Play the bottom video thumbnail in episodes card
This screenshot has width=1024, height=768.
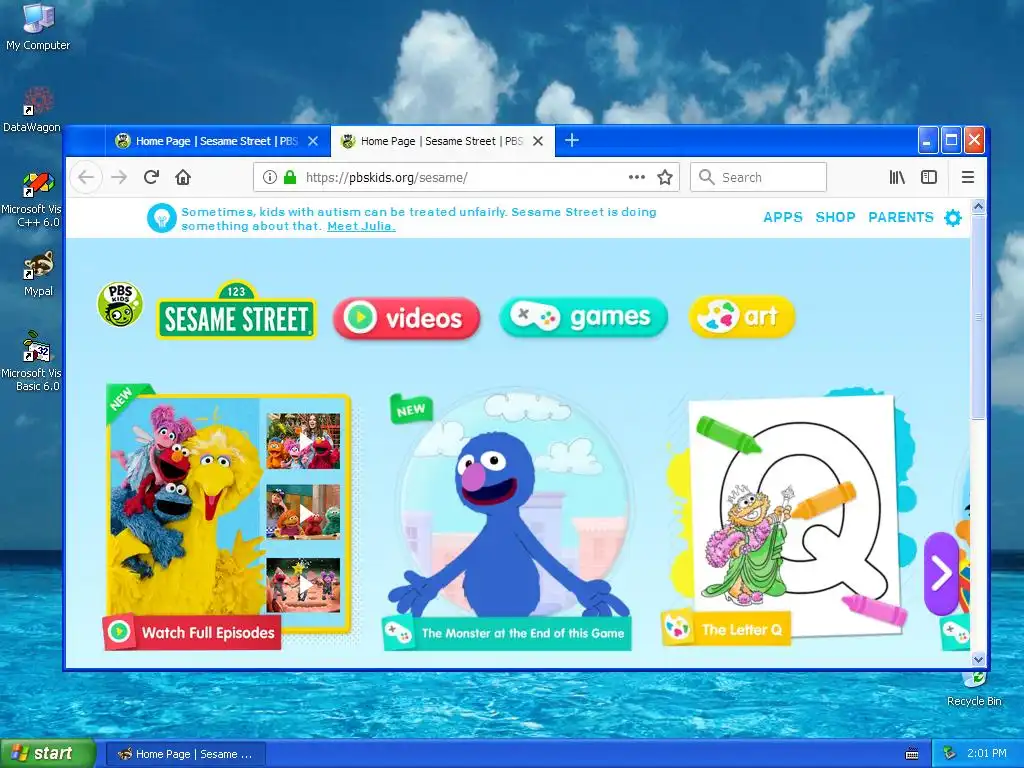coord(303,584)
